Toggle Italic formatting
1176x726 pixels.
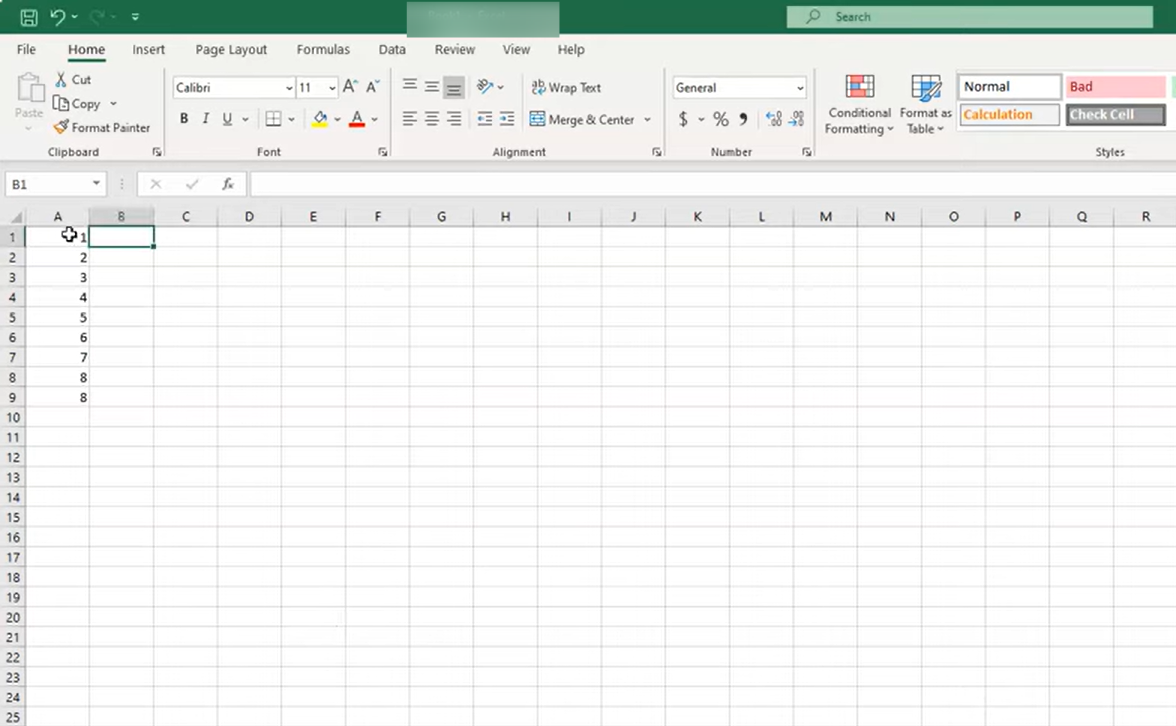click(206, 119)
